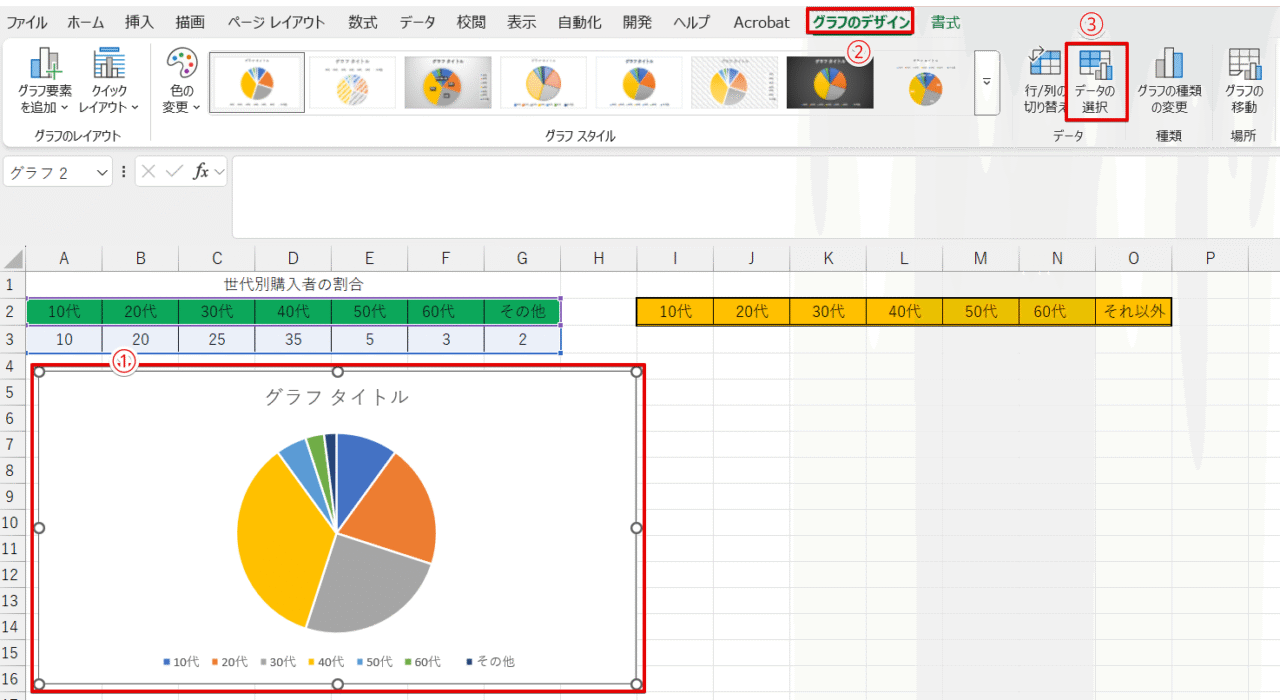1280x700 pixels.
Task: Click the グラフの種類の変更 (Change Chart Type) icon
Action: (x=1169, y=65)
